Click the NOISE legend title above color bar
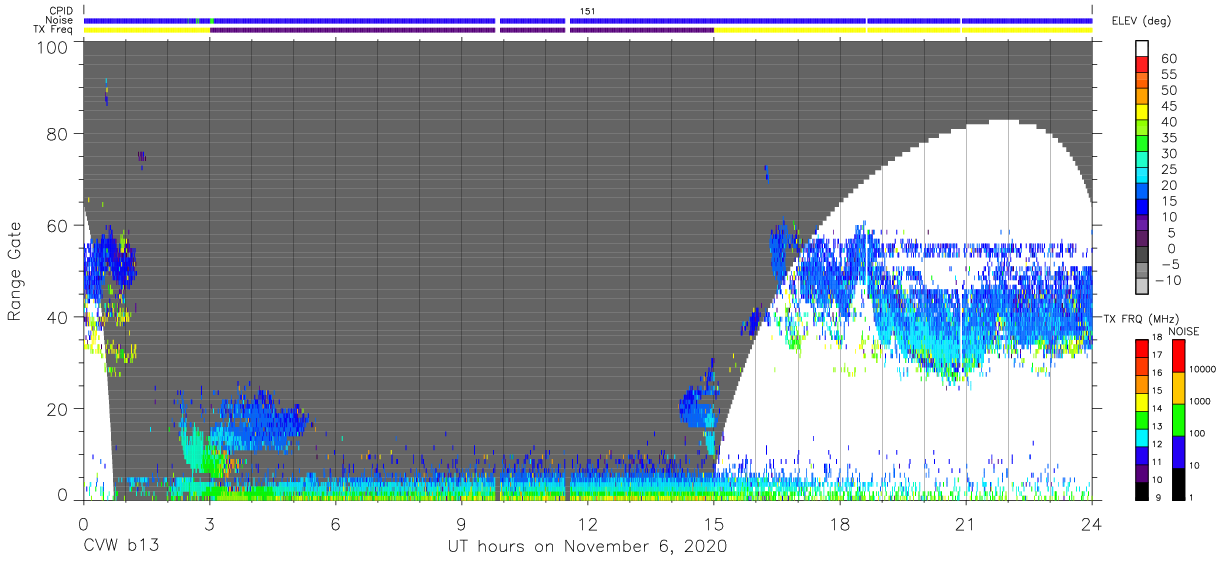 click(x=1184, y=331)
